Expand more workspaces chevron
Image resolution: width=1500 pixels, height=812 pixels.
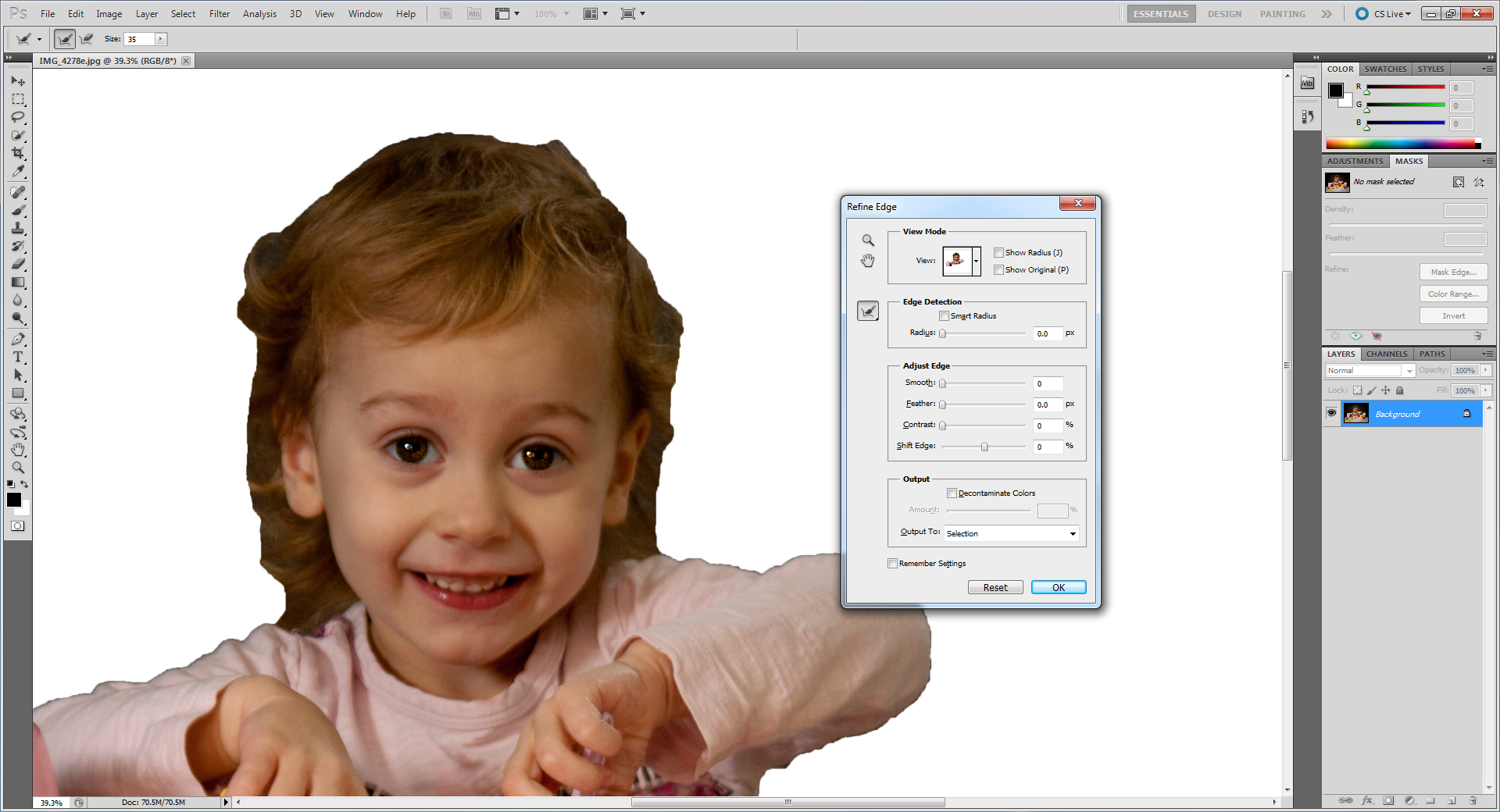point(1327,14)
